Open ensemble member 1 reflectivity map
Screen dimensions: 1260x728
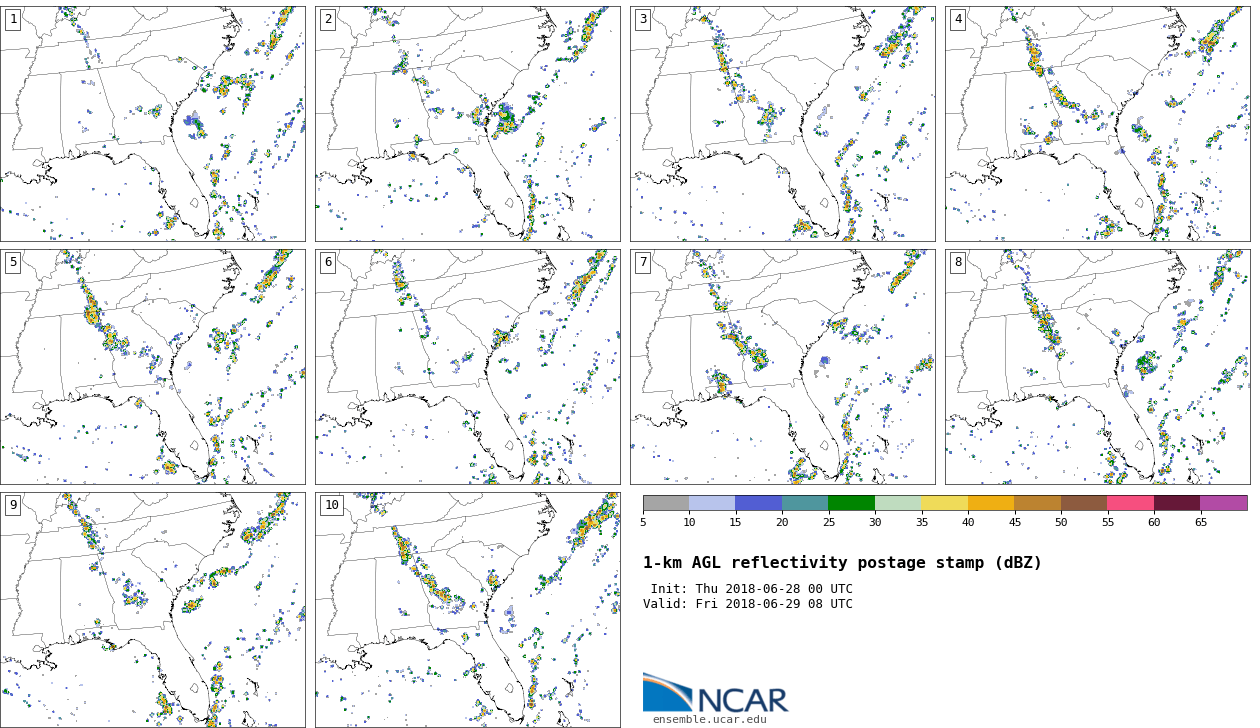click(x=153, y=124)
